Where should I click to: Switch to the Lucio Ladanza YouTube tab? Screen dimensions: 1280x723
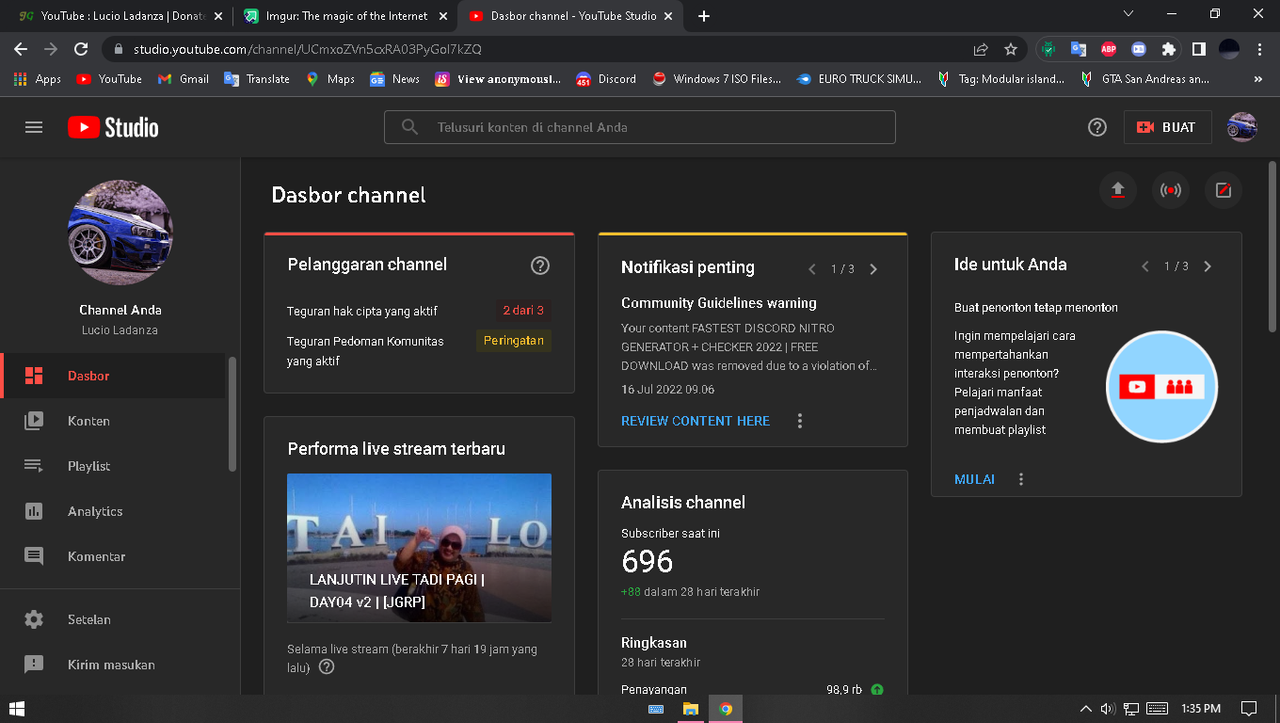[119, 16]
